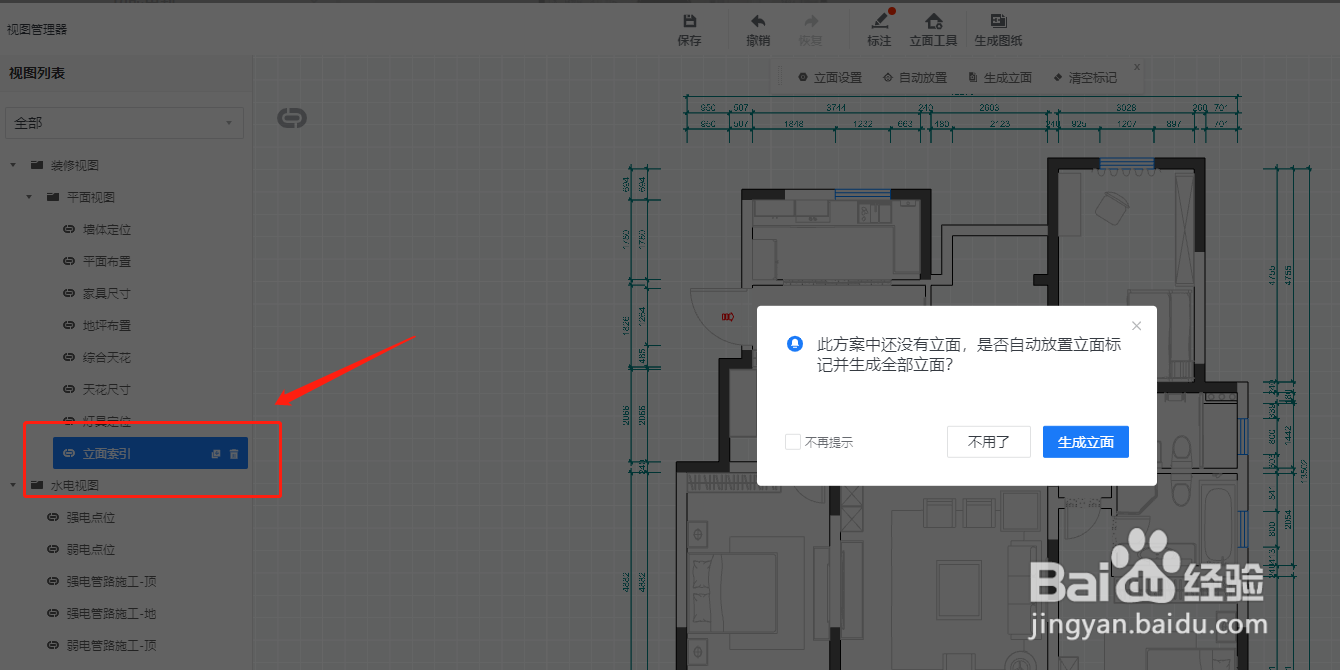Check the 不再提示 checkbox

[x=793, y=441]
